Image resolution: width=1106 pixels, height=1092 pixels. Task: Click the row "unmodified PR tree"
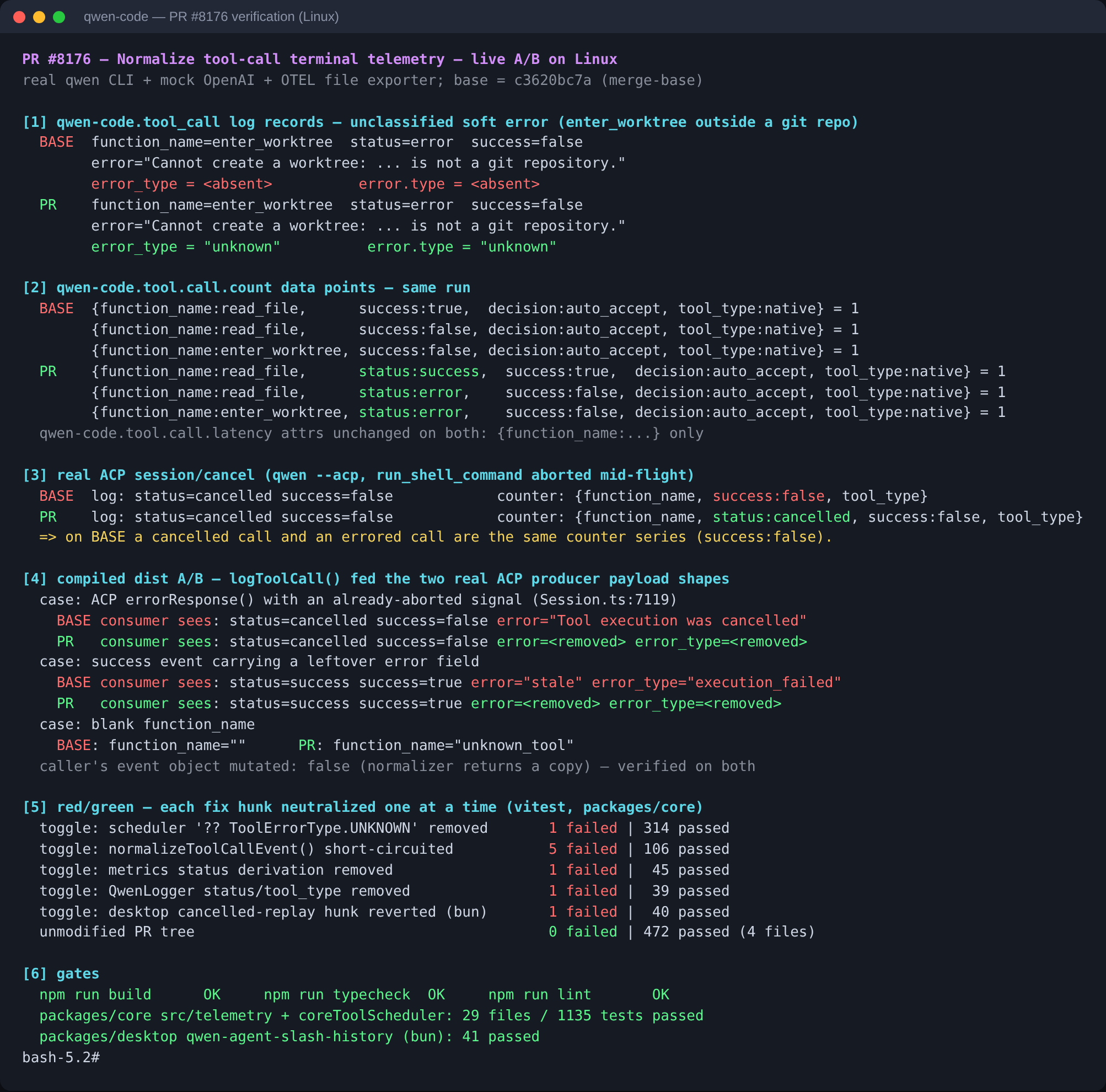click(x=427, y=932)
